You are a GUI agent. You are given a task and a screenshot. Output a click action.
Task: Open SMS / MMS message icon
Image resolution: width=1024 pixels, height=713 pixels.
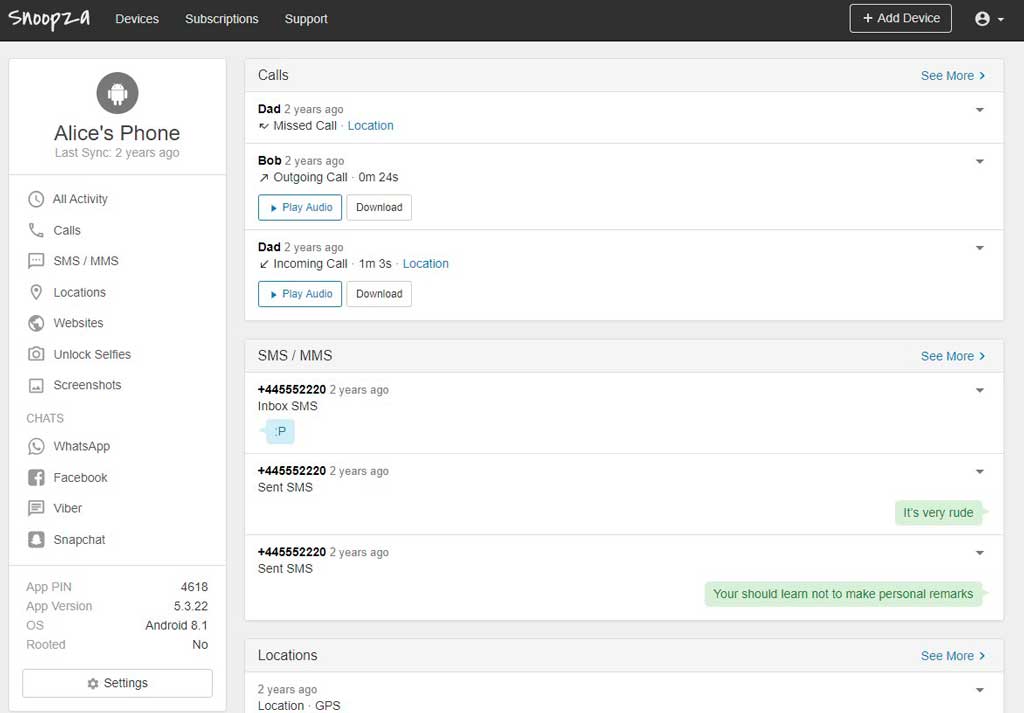(x=36, y=261)
